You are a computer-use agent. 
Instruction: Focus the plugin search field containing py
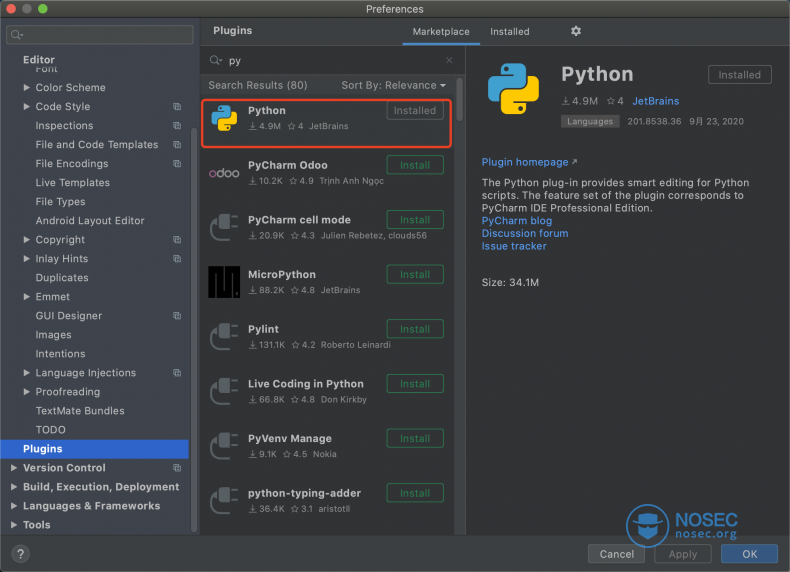point(333,60)
